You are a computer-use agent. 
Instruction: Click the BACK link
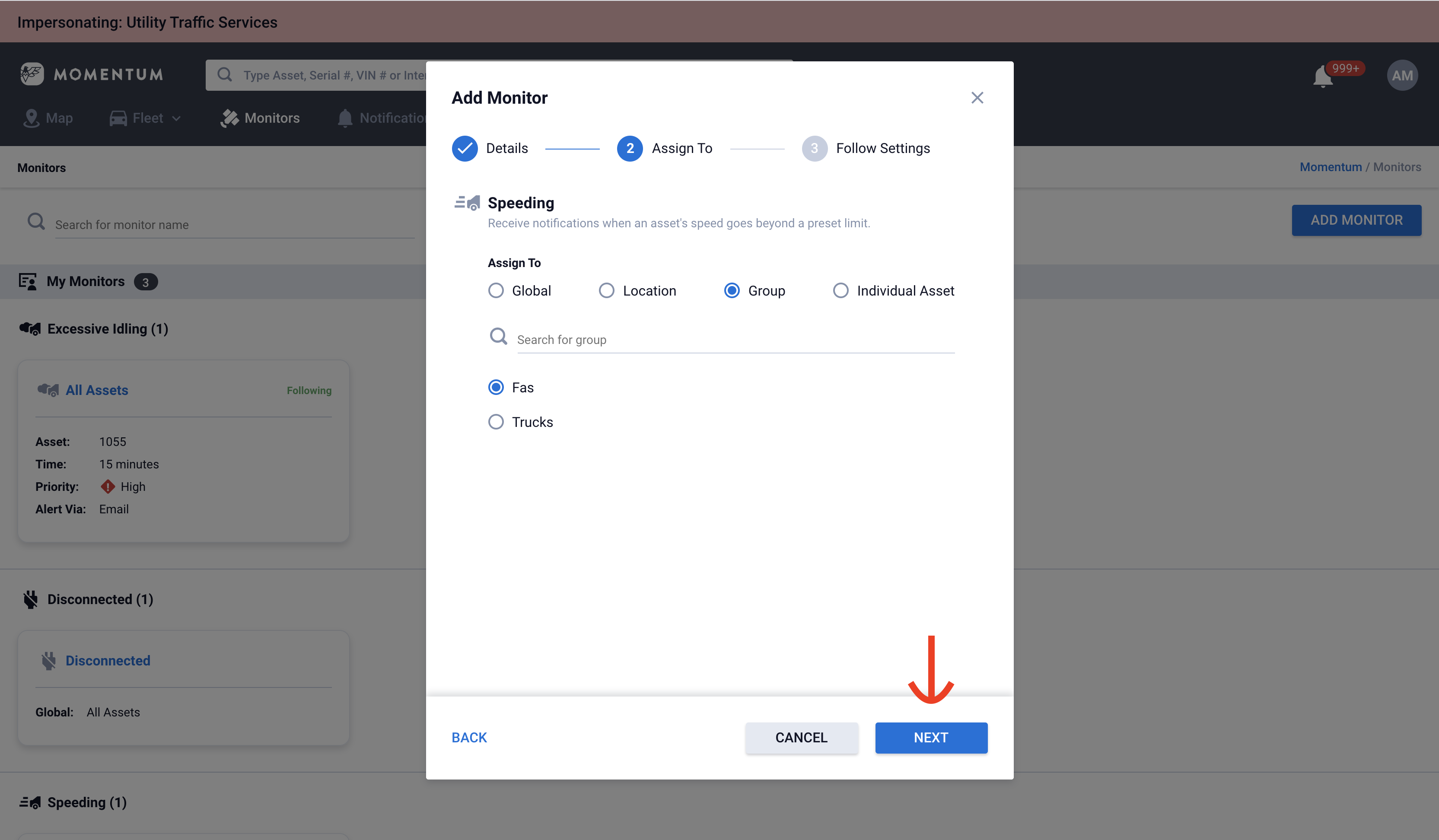click(x=469, y=737)
